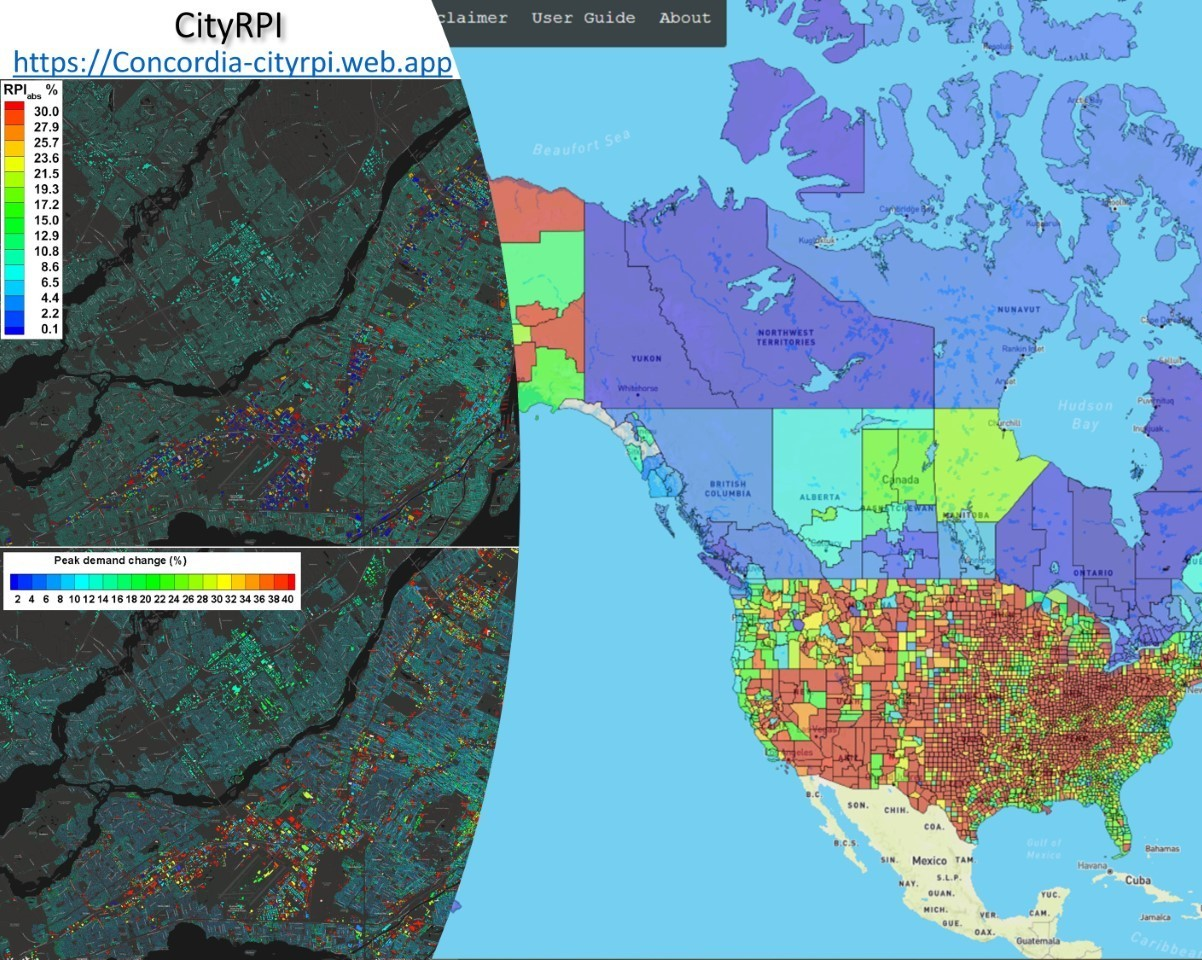Click the Nunavut region label
Screen dimensions: 1202x960
click(1018, 310)
